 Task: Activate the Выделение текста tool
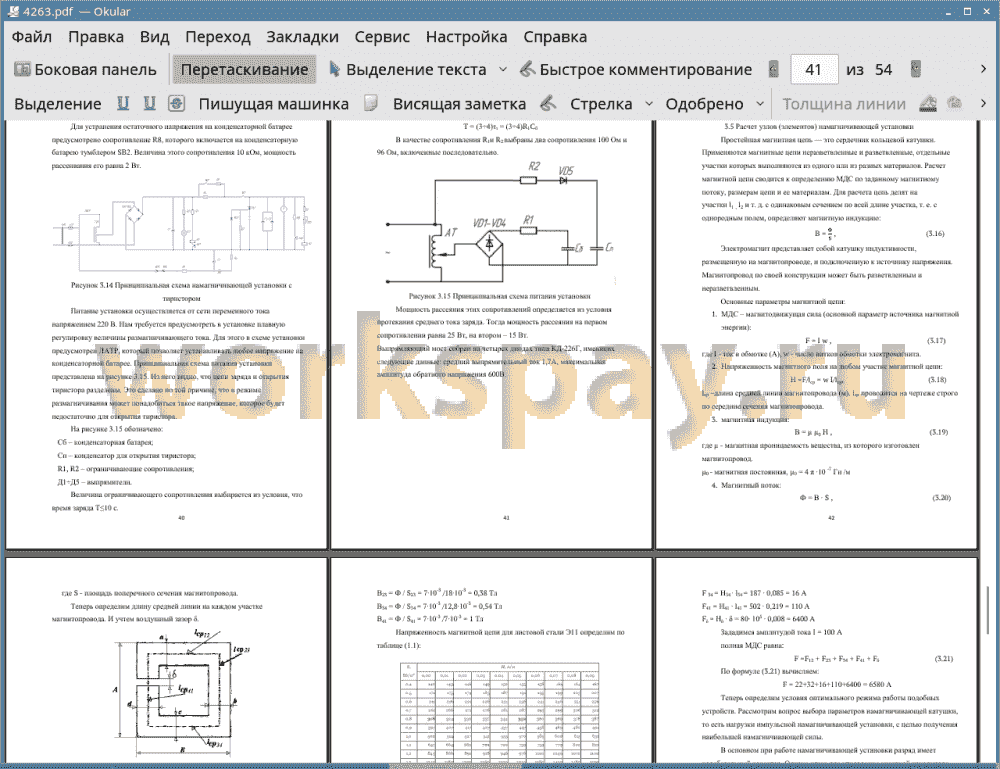(x=408, y=70)
